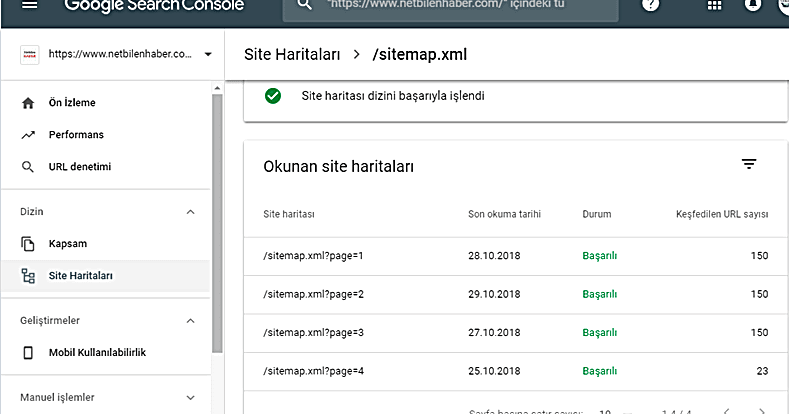Open the hamburger main menu
Viewport: 789px width, 414px height.
point(29,5)
